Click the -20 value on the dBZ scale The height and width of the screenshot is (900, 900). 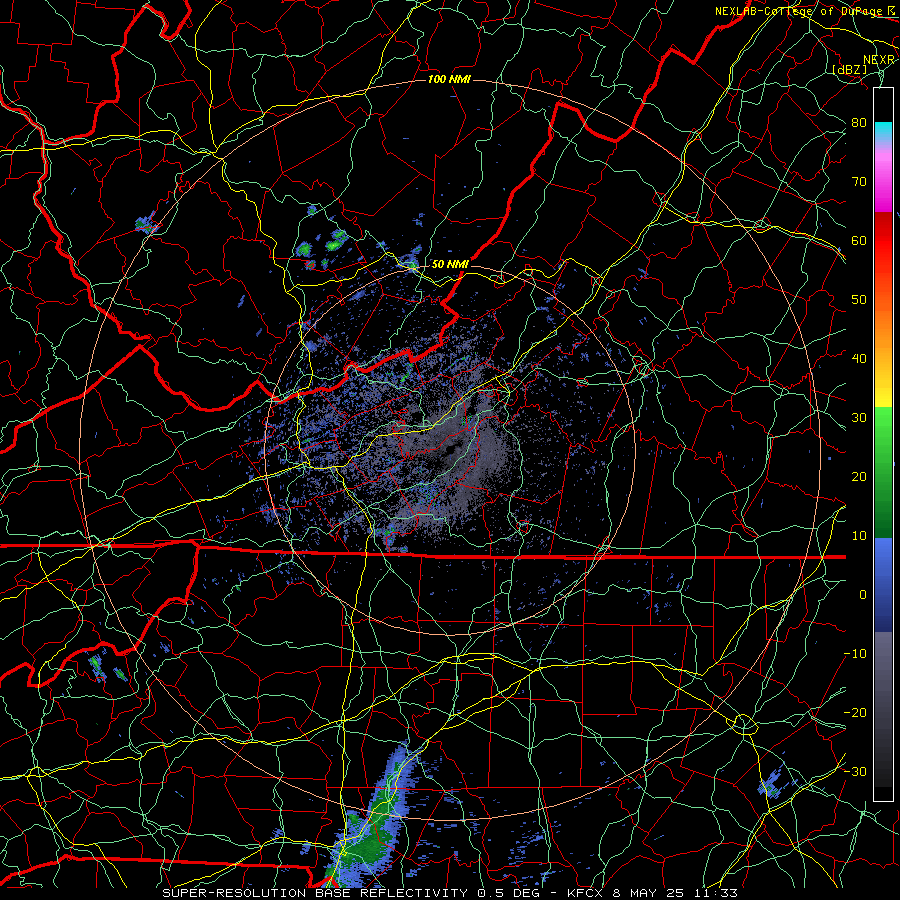(x=855, y=712)
